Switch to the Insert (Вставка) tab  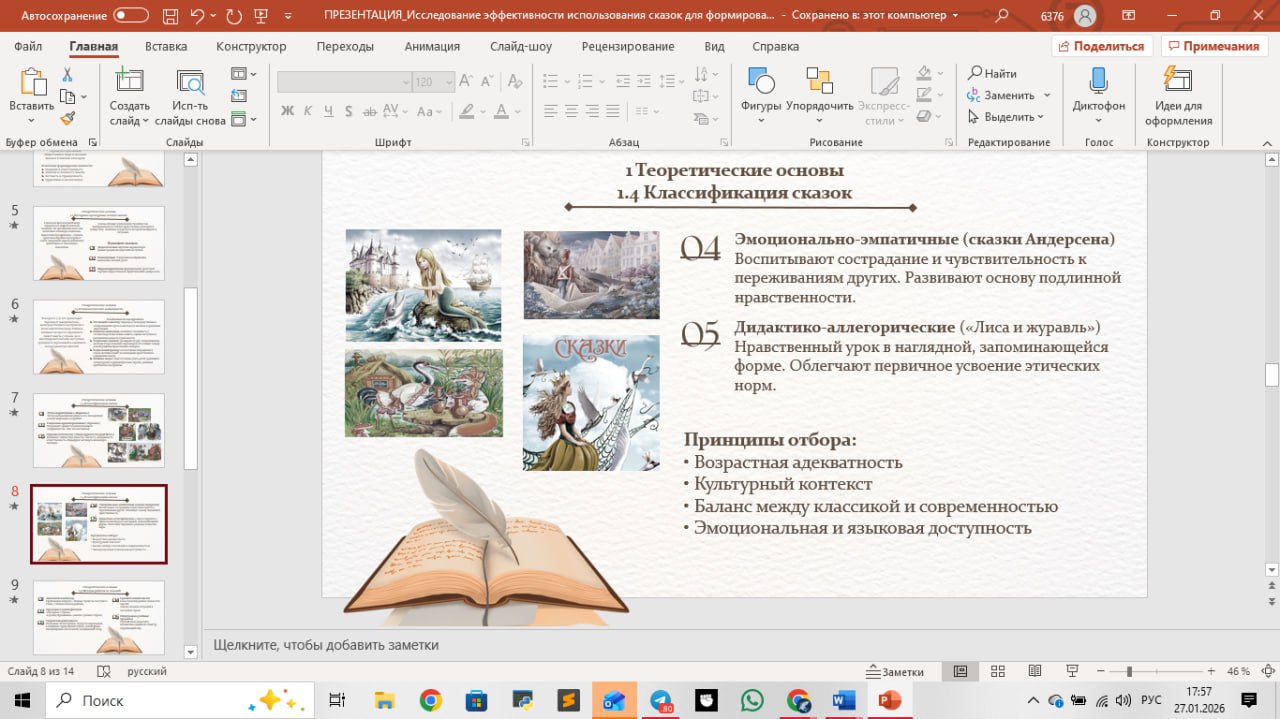(166, 47)
